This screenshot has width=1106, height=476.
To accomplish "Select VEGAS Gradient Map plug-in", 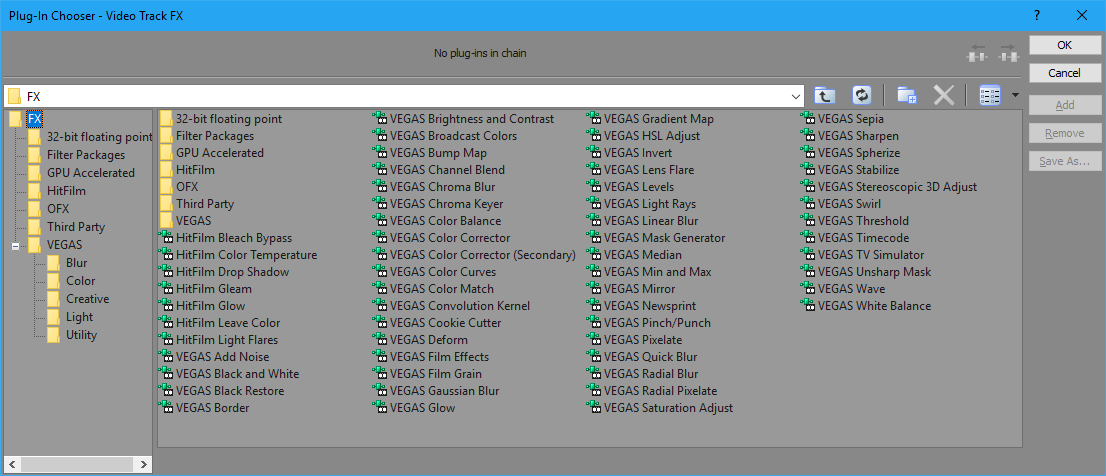I will click(x=650, y=118).
